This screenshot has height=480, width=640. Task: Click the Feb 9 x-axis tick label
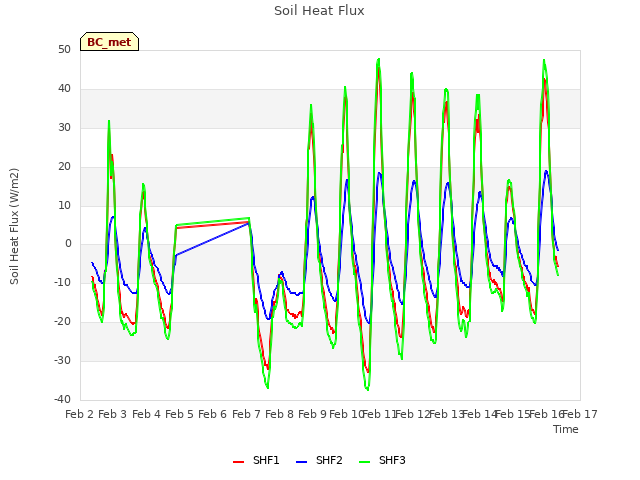point(312,414)
